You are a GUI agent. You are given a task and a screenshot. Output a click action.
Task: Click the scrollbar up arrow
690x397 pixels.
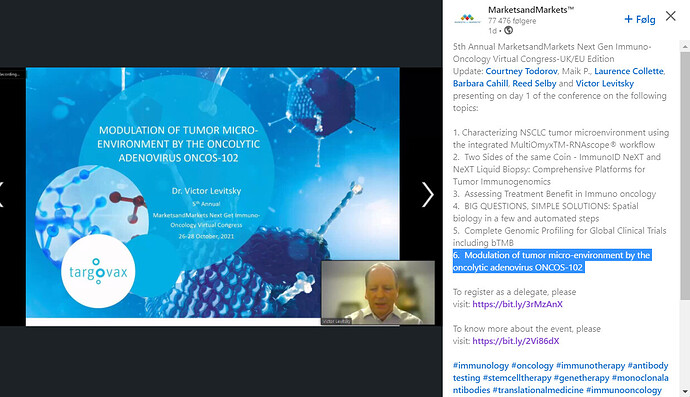pyautogui.click(x=685, y=46)
